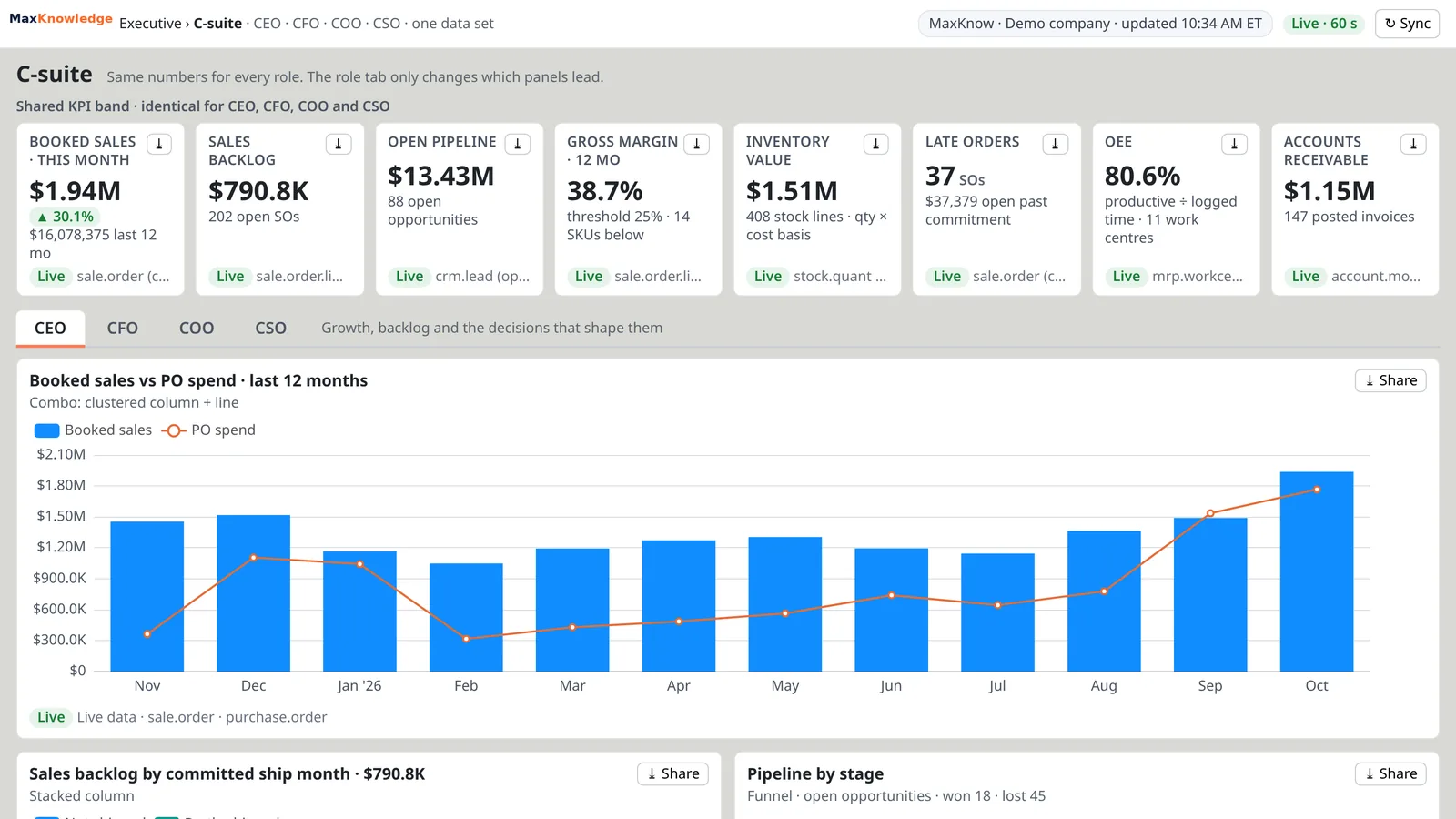Image resolution: width=1456 pixels, height=819 pixels.
Task: Click the $1.15M accounts receivable value
Action: (x=1330, y=191)
